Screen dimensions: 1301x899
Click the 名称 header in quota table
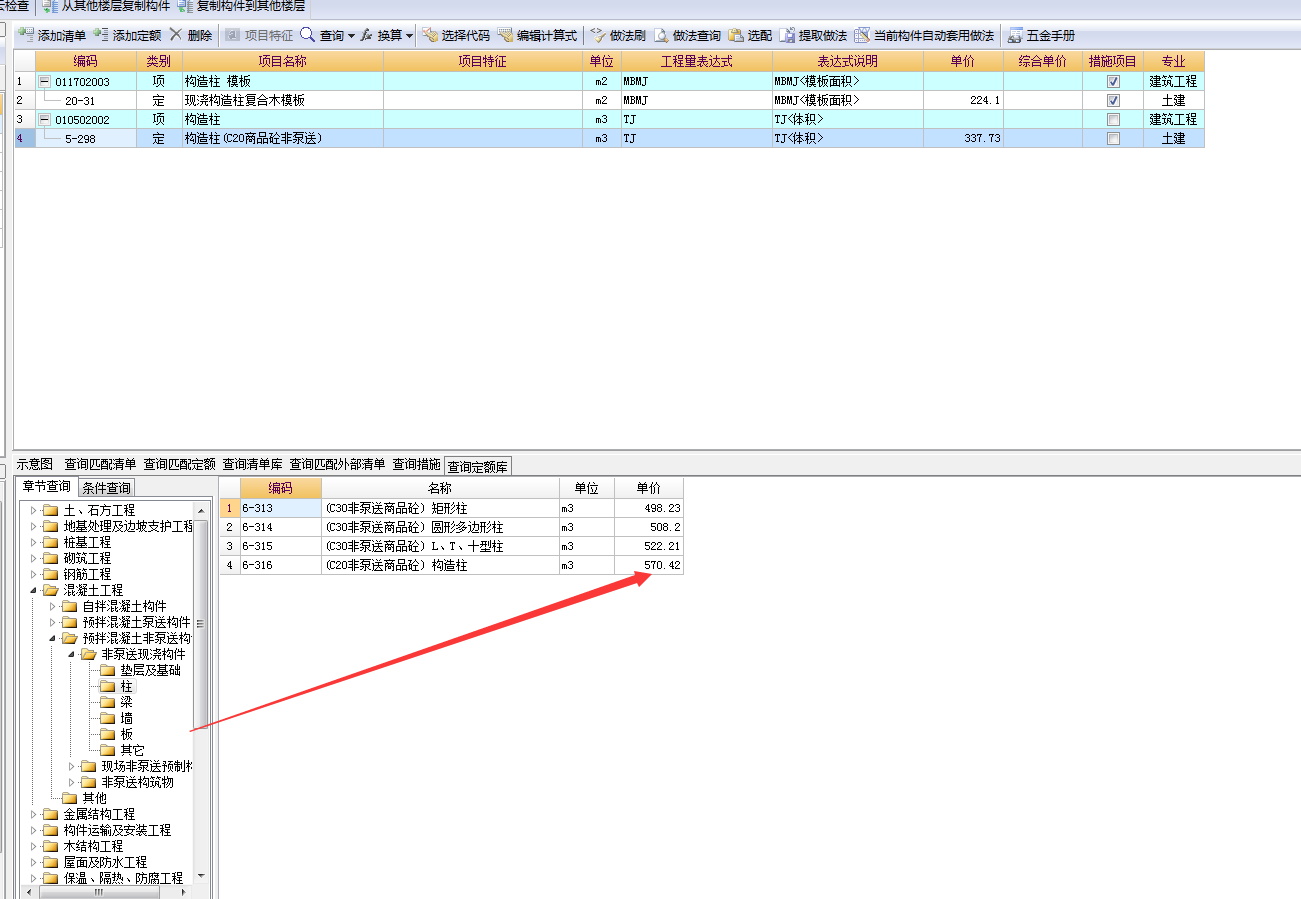click(440, 488)
